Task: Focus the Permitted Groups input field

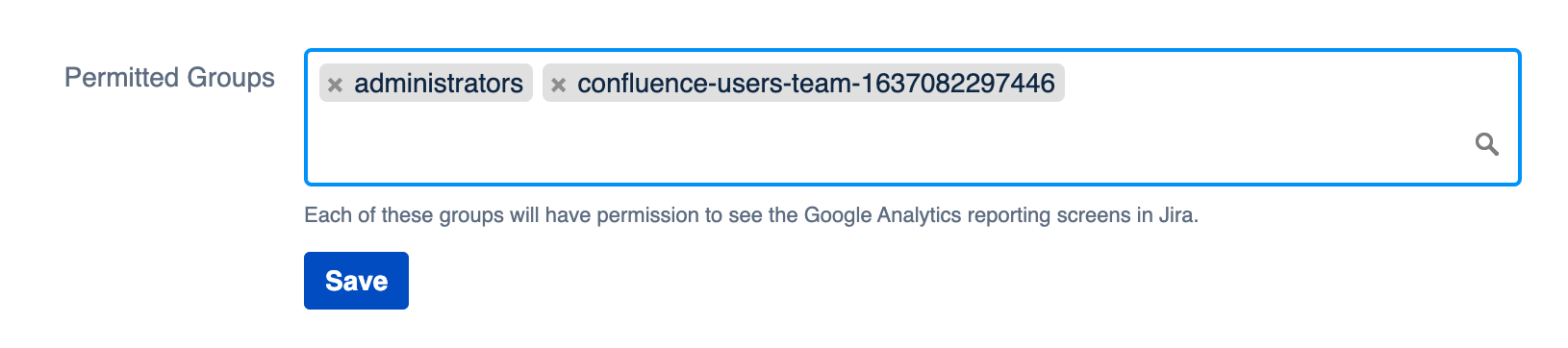Action: point(912,117)
